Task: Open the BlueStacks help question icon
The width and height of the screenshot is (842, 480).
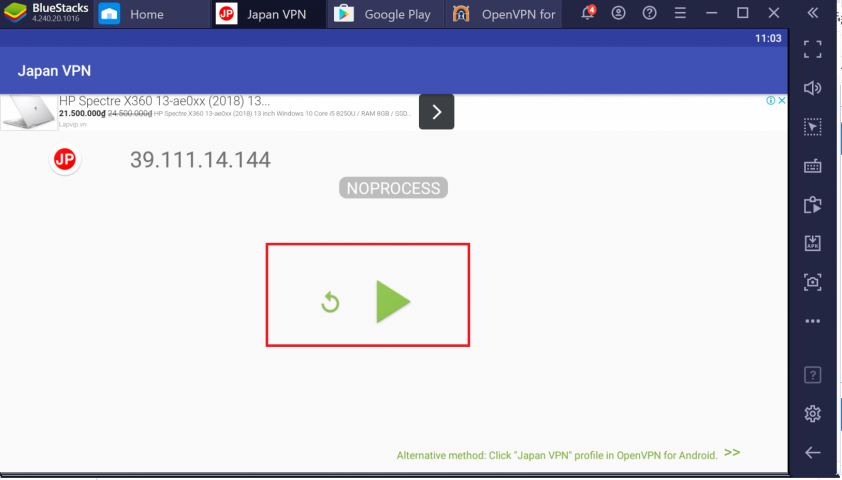Action: (650, 13)
